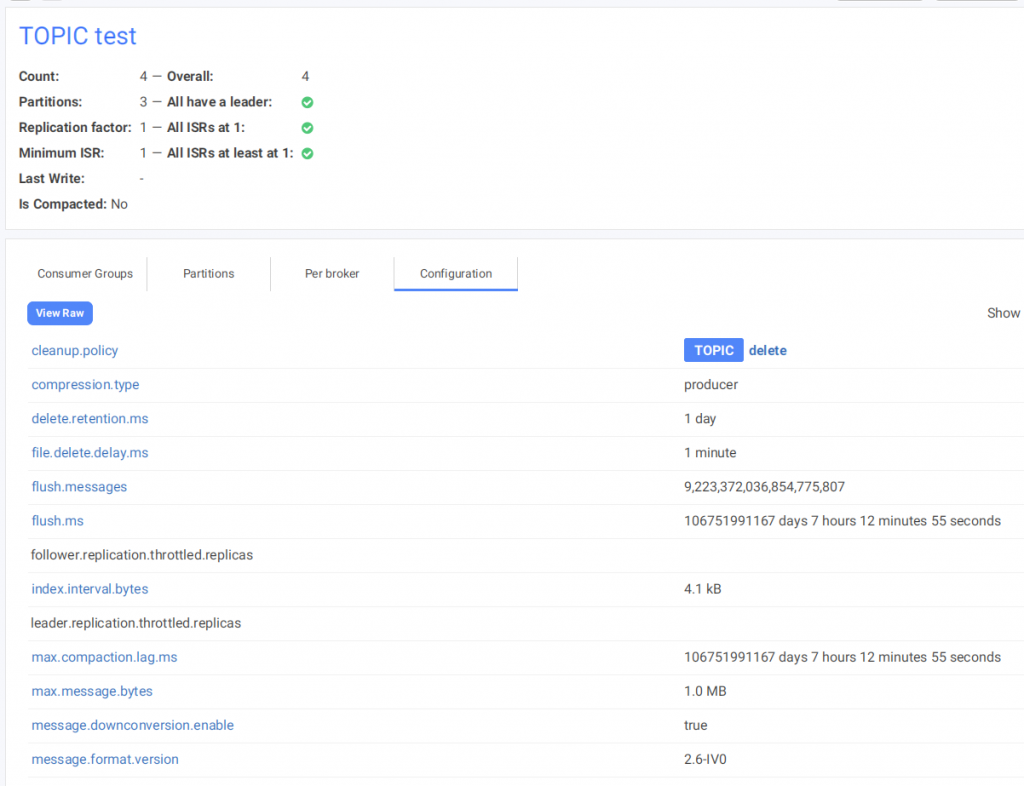Open the max.message.bytes link
This screenshot has height=786, width=1024.
pos(92,691)
